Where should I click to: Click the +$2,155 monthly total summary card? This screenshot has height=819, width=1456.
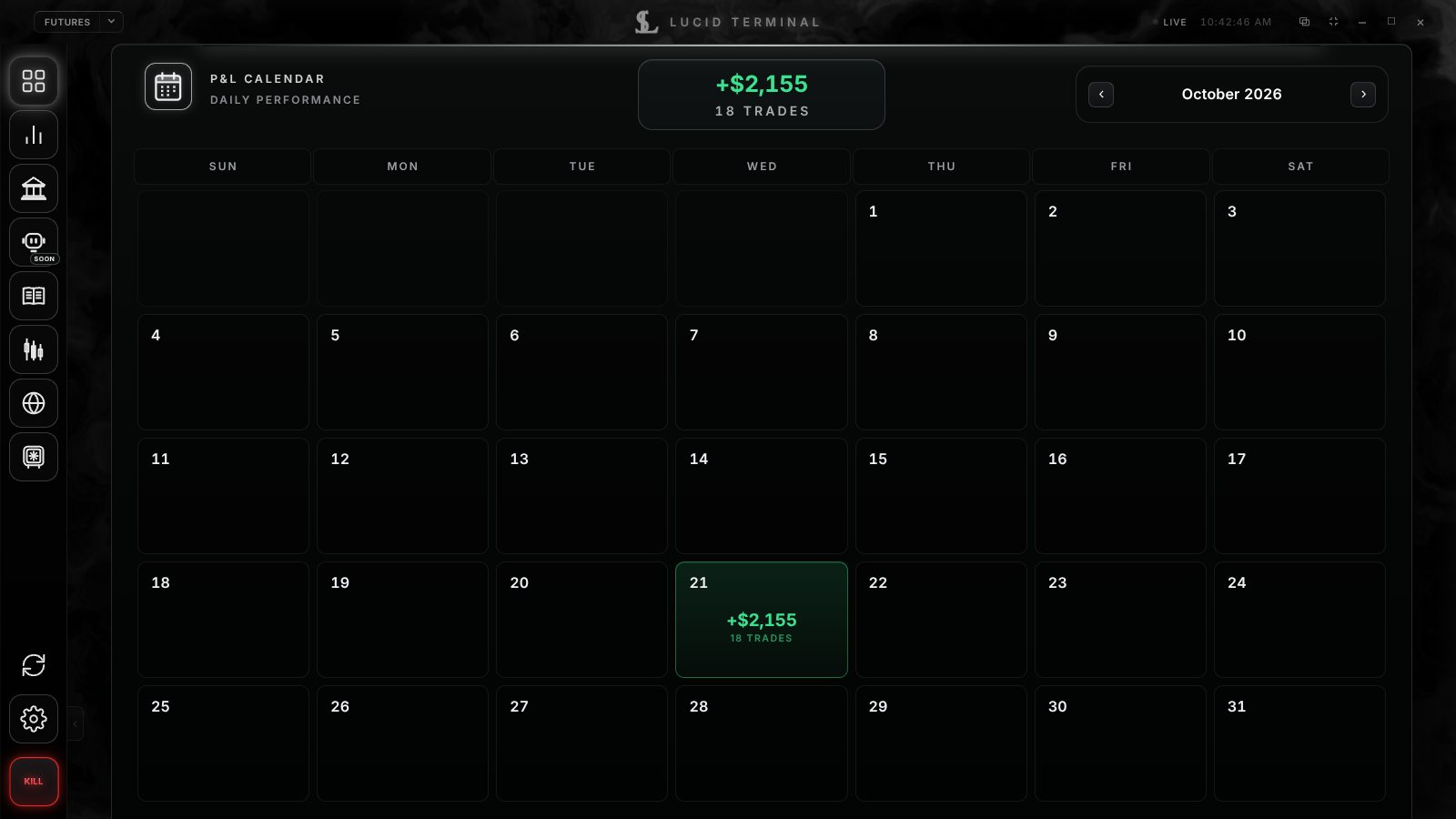pos(762,95)
